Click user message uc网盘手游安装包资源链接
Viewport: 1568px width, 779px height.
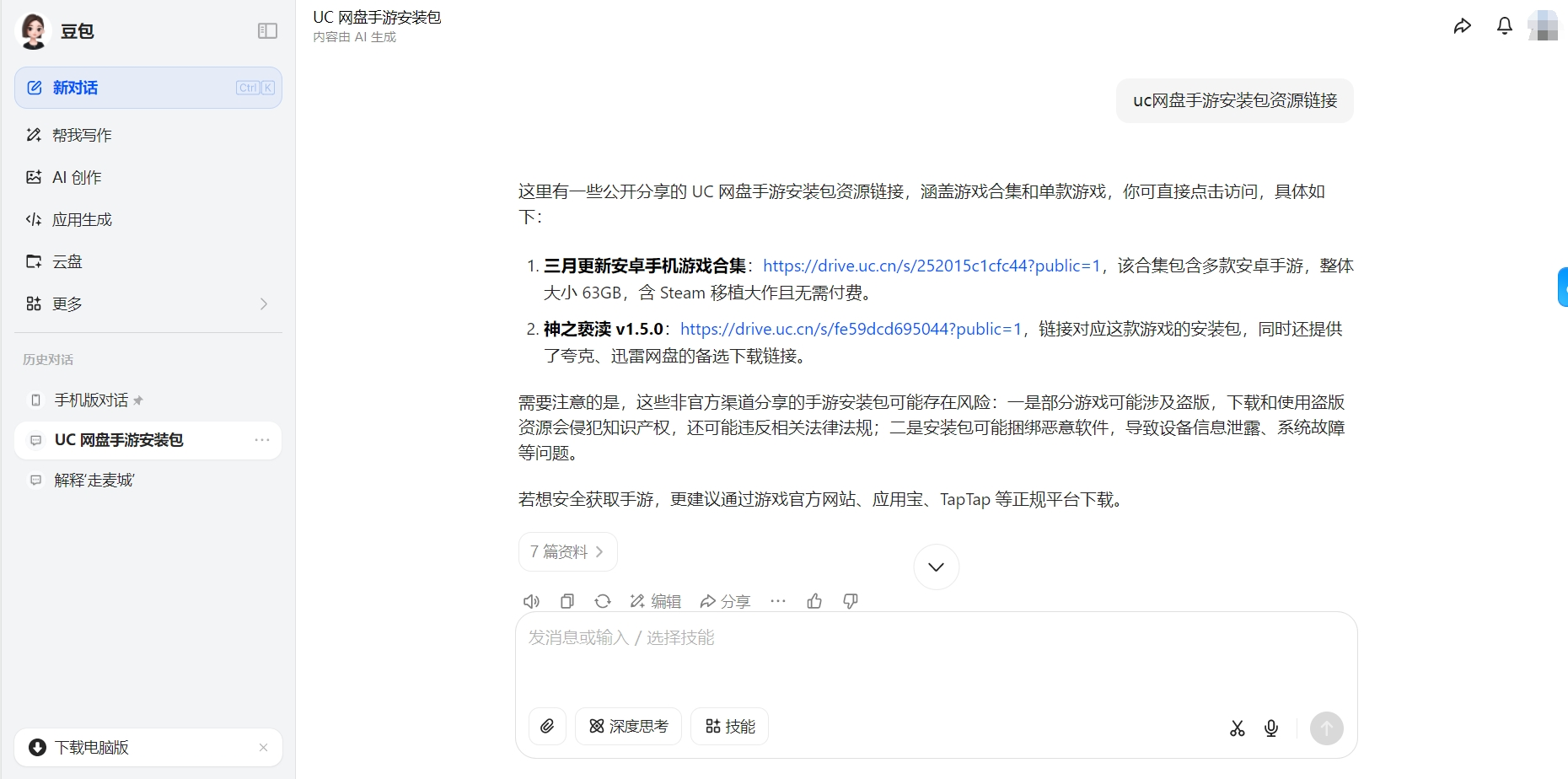[x=1235, y=100]
